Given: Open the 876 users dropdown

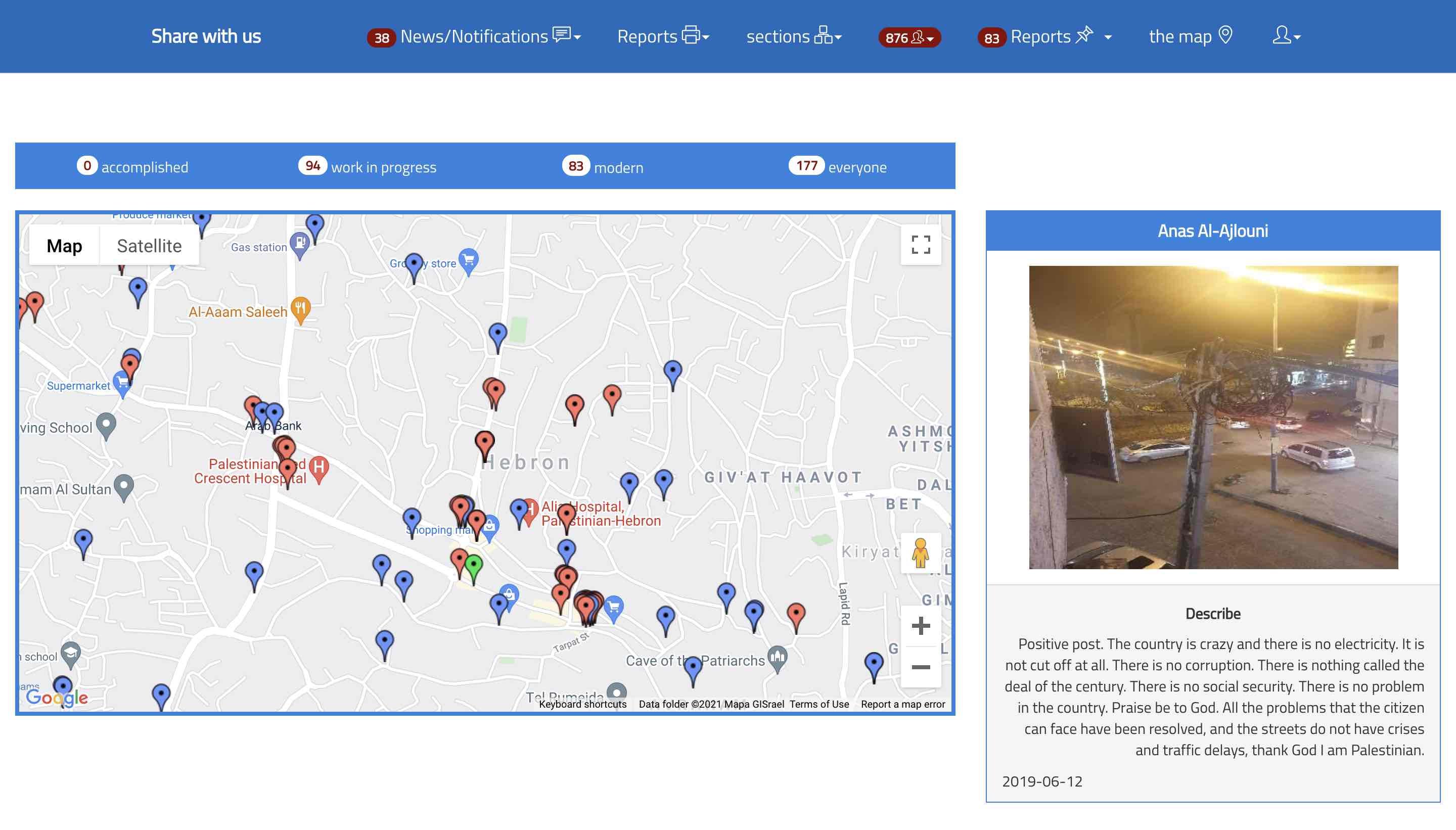Looking at the screenshot, I should (x=909, y=37).
